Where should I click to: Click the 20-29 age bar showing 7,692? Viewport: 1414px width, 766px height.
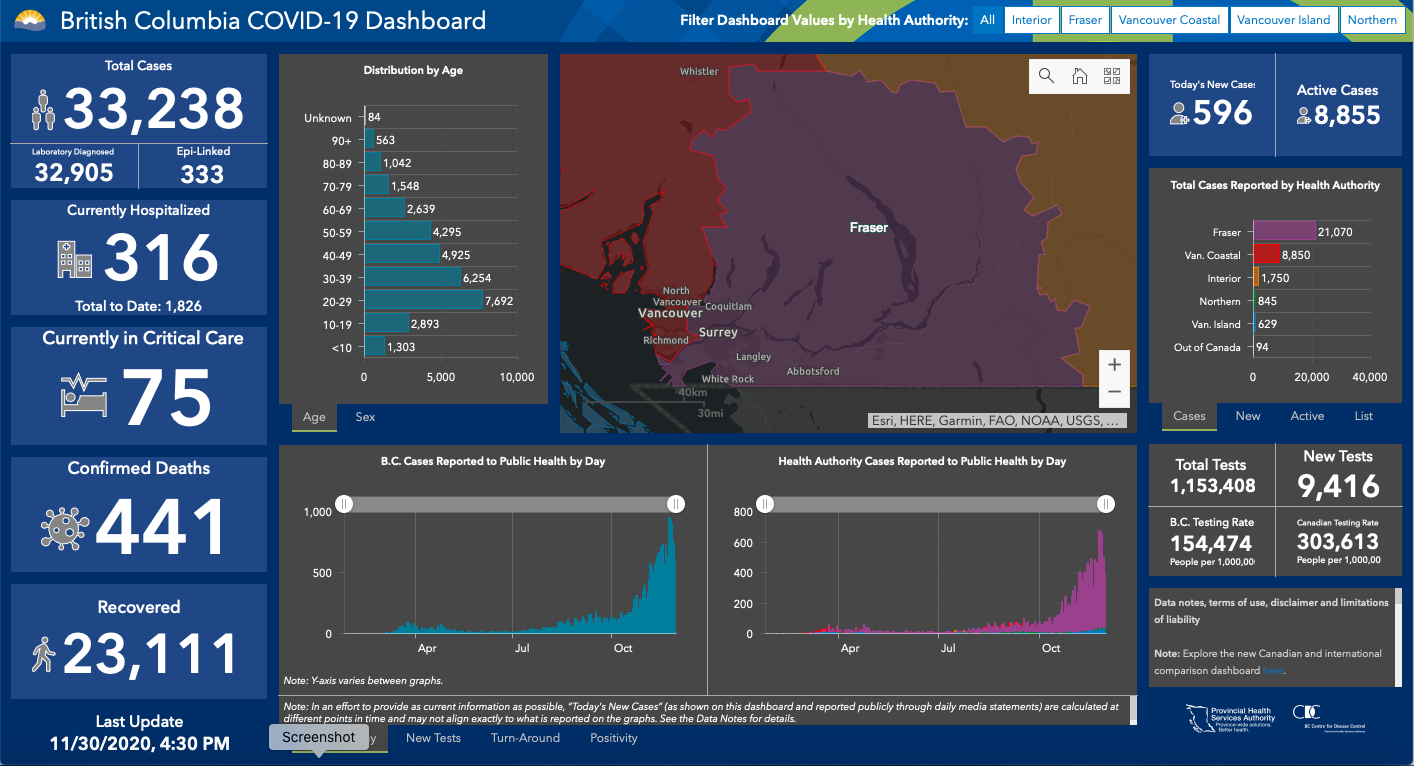tap(424, 300)
